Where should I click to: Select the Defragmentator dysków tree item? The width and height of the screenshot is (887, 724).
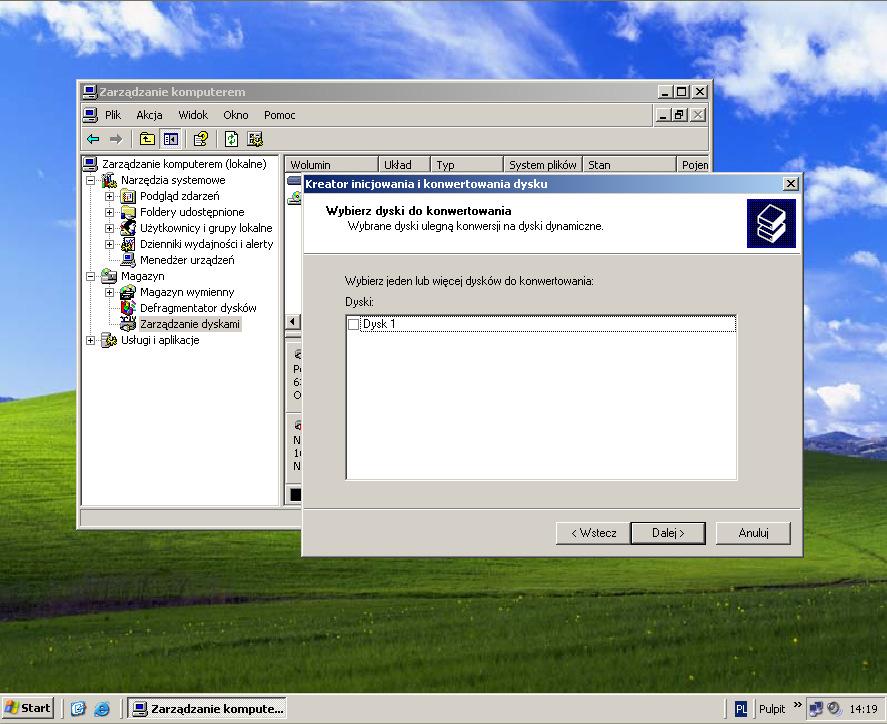pos(198,308)
